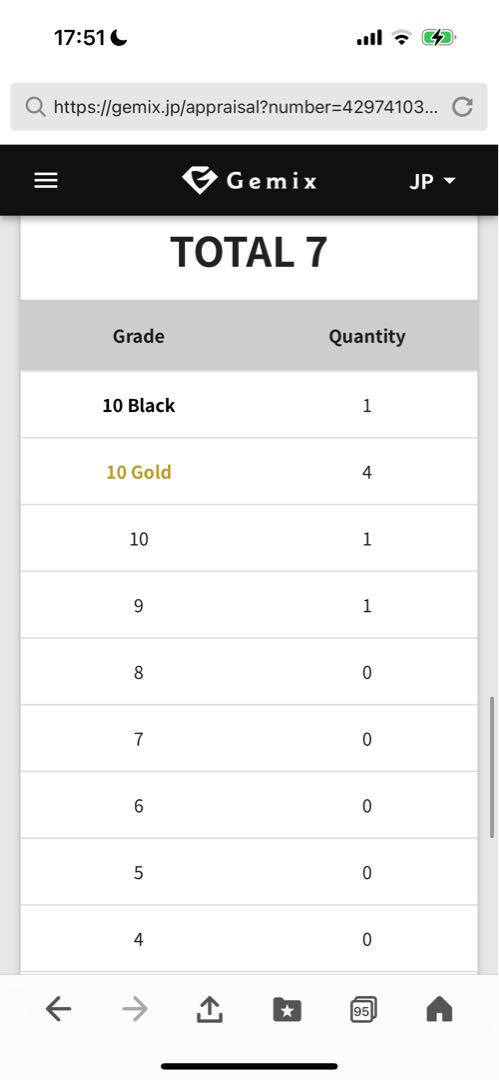Screen dimensions: 499x1080
Task: Go back with the left arrow
Action: tap(58, 1010)
